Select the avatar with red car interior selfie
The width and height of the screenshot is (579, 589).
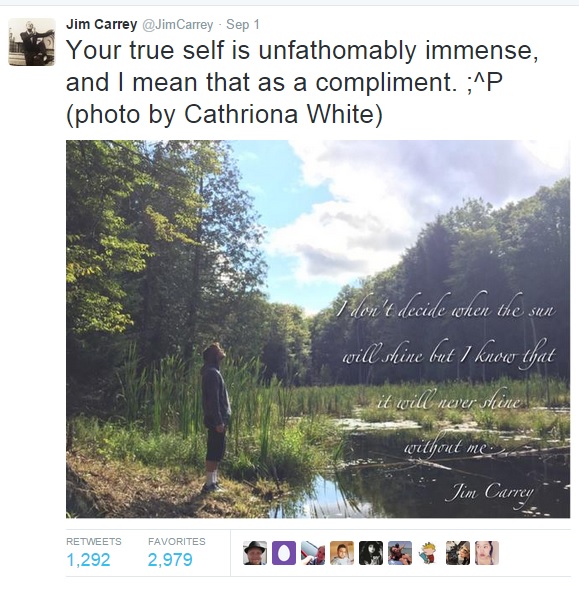pos(313,553)
